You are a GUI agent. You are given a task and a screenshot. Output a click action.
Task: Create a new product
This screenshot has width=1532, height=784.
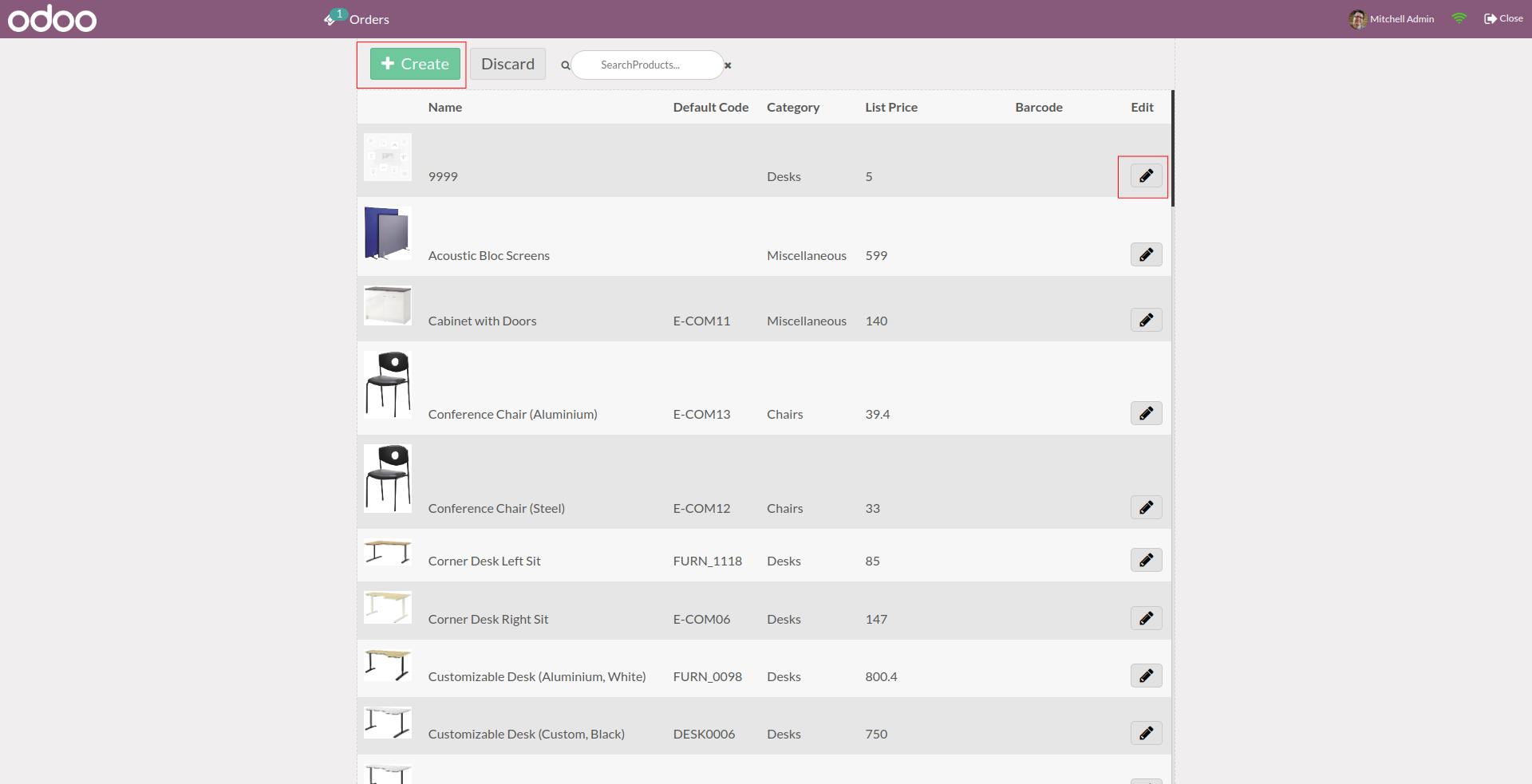(x=415, y=64)
